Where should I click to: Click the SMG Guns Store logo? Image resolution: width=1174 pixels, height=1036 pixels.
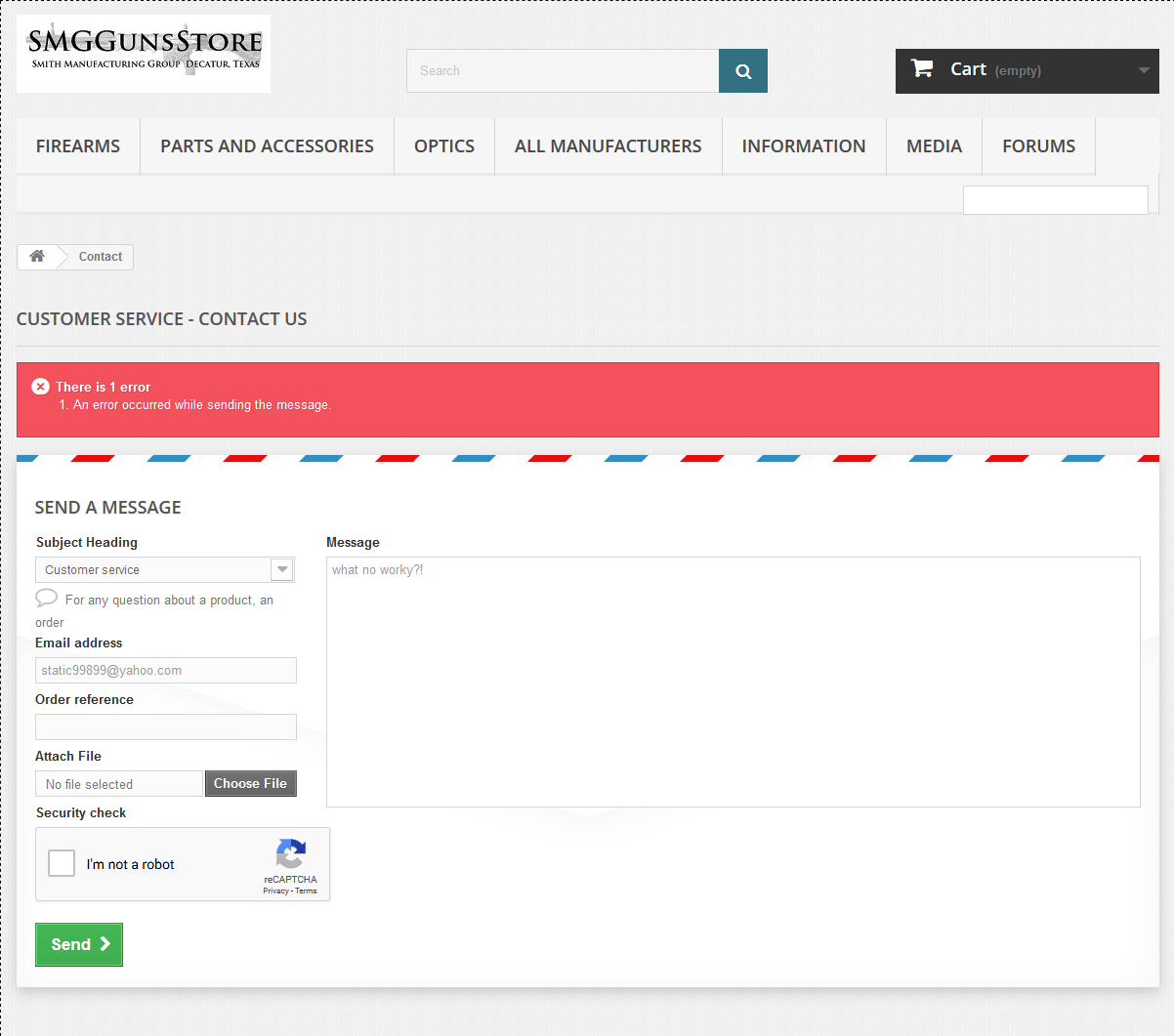pos(144,54)
